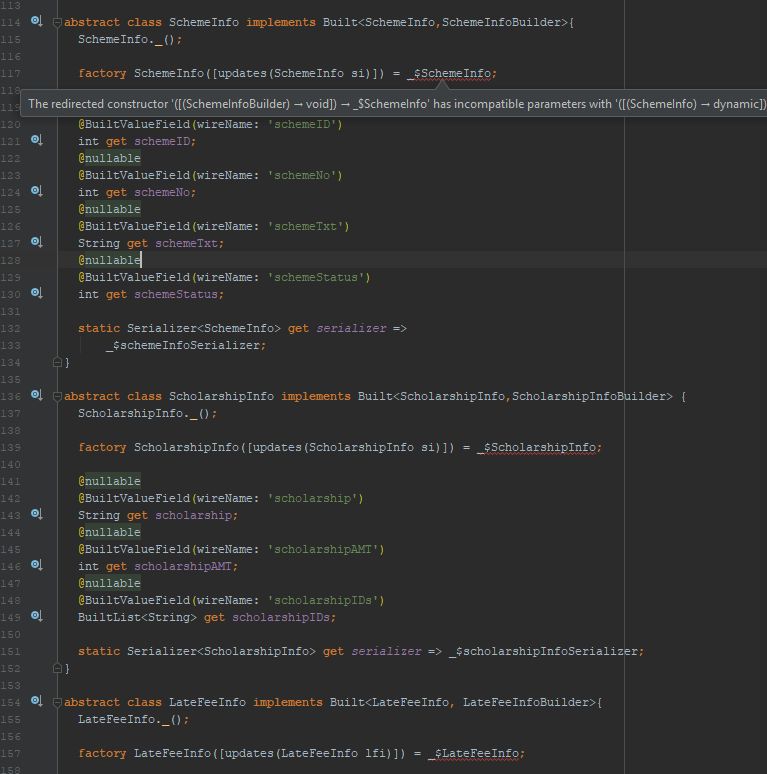Click gutter override icon beside schemeTxt getter
The image size is (767, 774).
tap(37, 242)
